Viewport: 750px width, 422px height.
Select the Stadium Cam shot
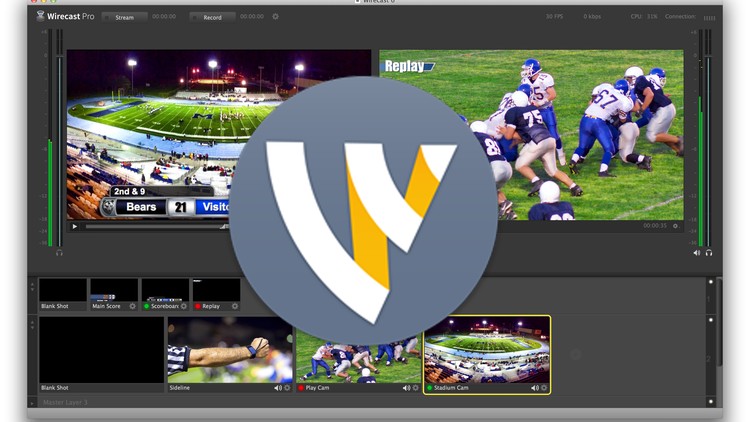[x=487, y=355]
